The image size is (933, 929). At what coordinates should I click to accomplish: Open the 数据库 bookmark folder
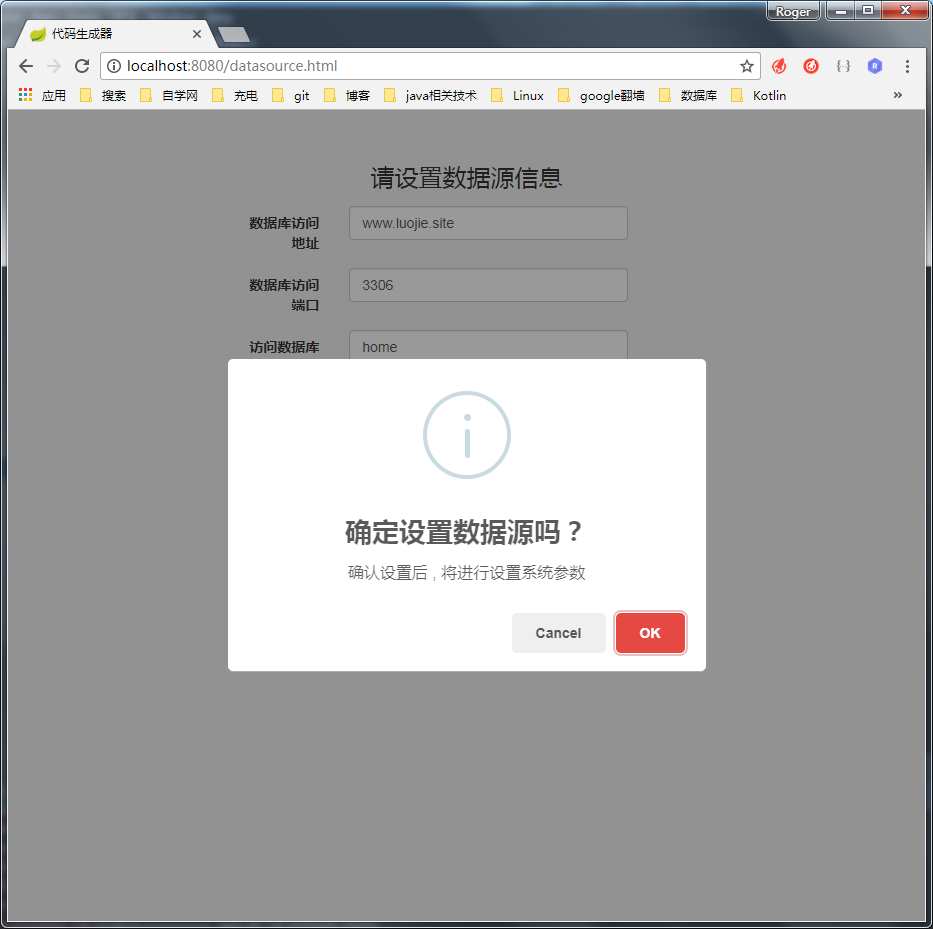688,95
